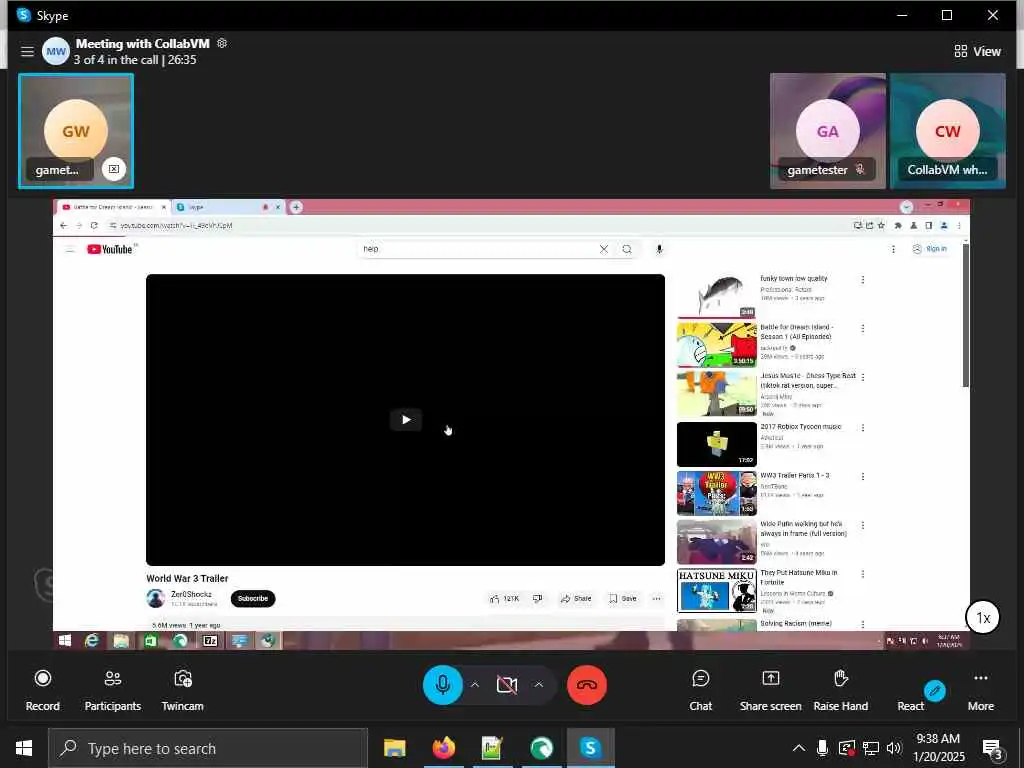Switch to the YouTube browser tab in shared screen
The image size is (1024, 768).
pos(112,207)
